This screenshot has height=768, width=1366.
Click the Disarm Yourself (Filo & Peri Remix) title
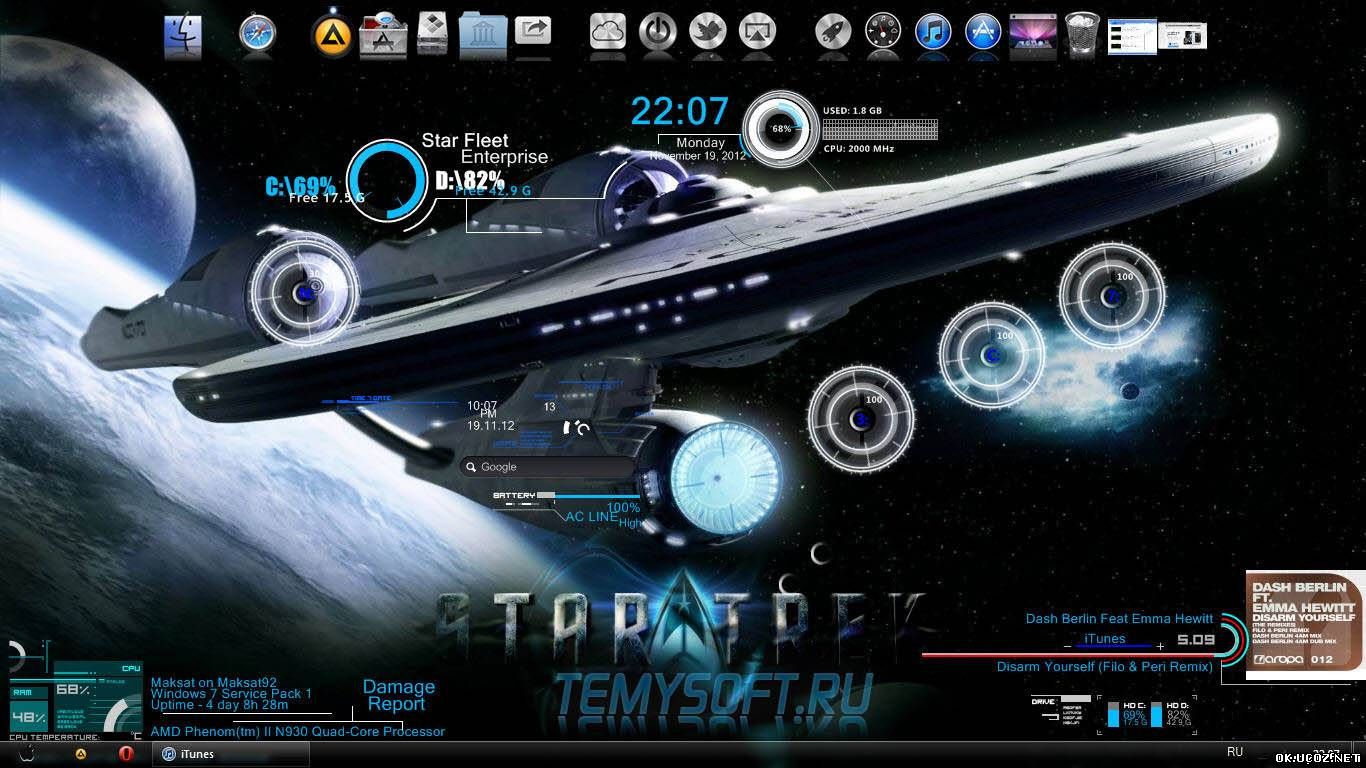point(1104,666)
